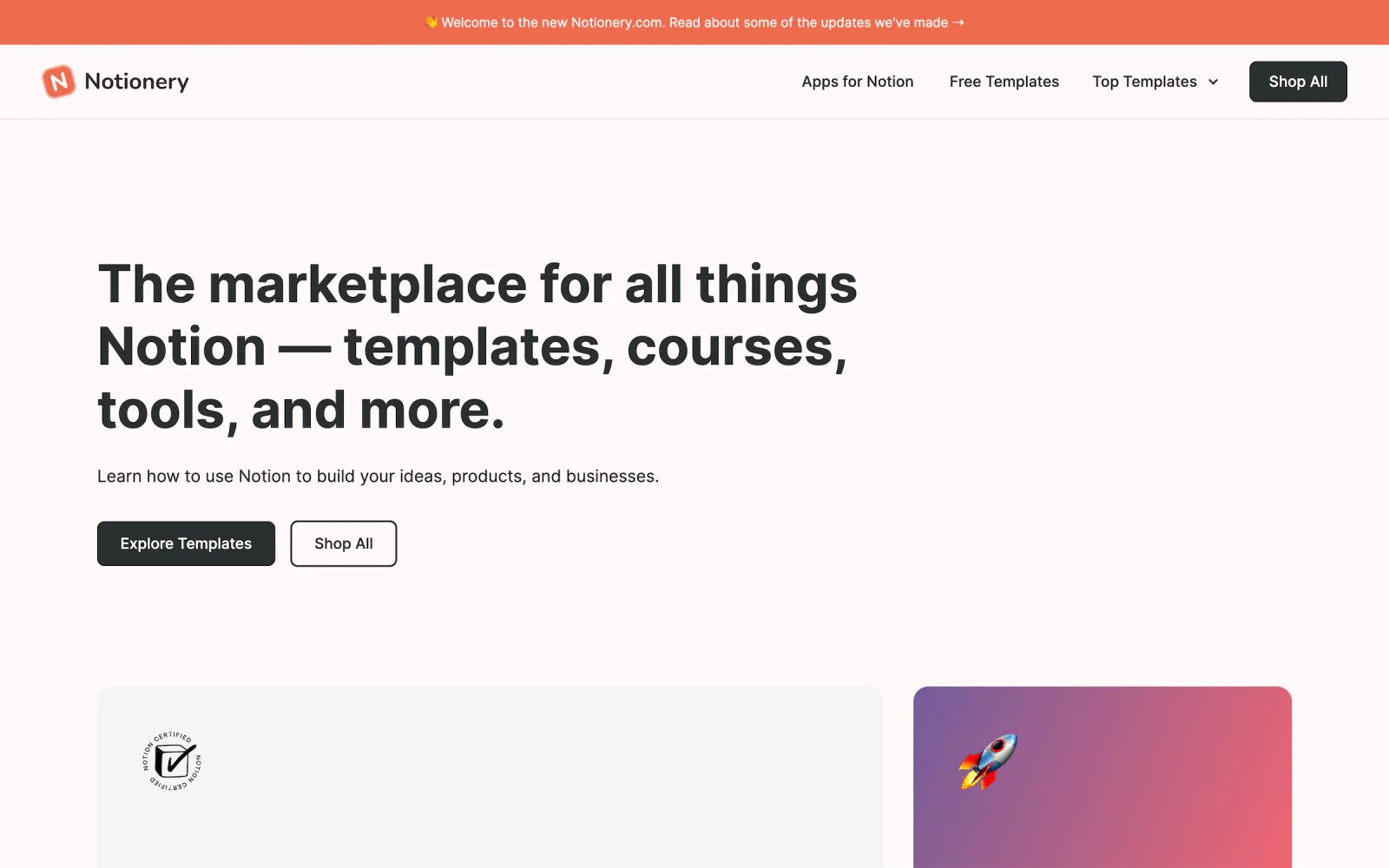This screenshot has height=868, width=1389.
Task: Click the purple-pink gradient rocket card
Action: (x=1103, y=777)
